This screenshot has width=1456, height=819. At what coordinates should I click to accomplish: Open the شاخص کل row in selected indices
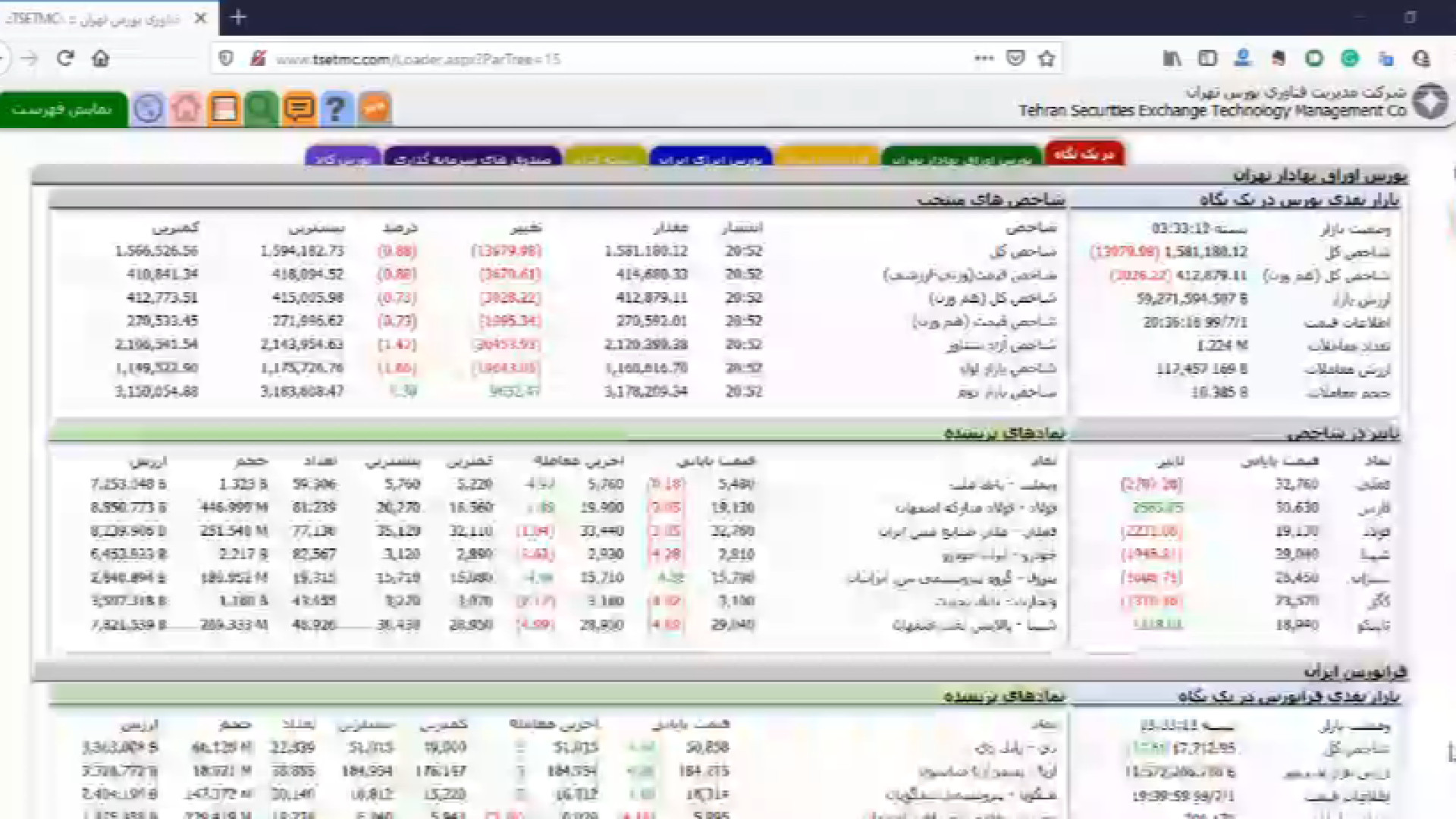click(x=1023, y=251)
